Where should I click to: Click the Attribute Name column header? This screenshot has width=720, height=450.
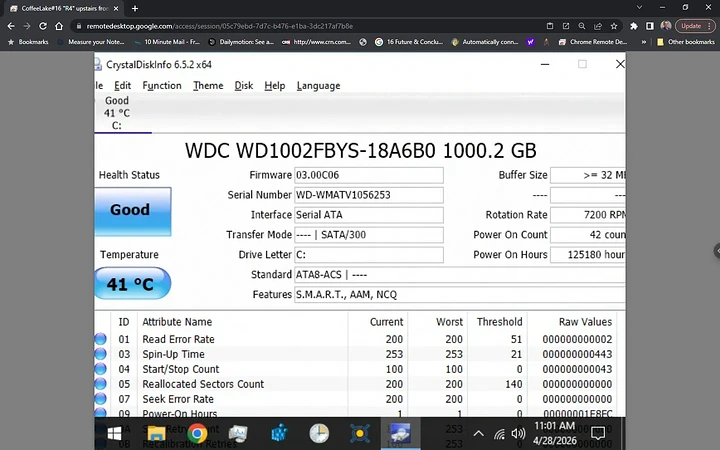pos(243,322)
